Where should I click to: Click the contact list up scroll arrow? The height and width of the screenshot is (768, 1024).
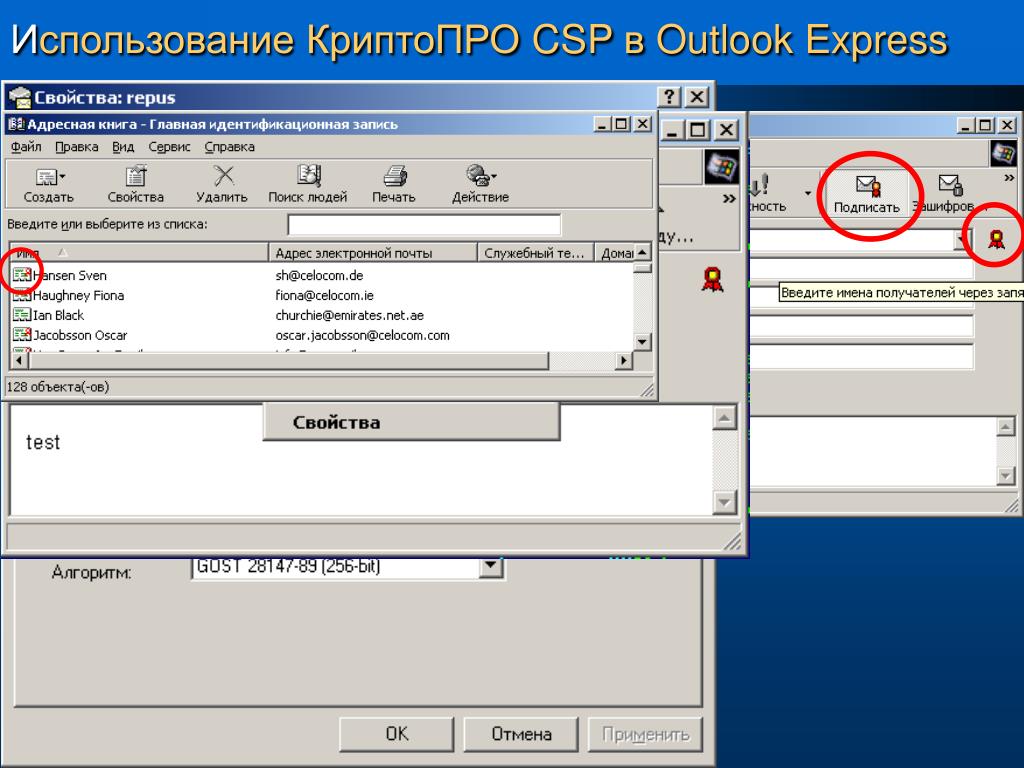[x=642, y=252]
